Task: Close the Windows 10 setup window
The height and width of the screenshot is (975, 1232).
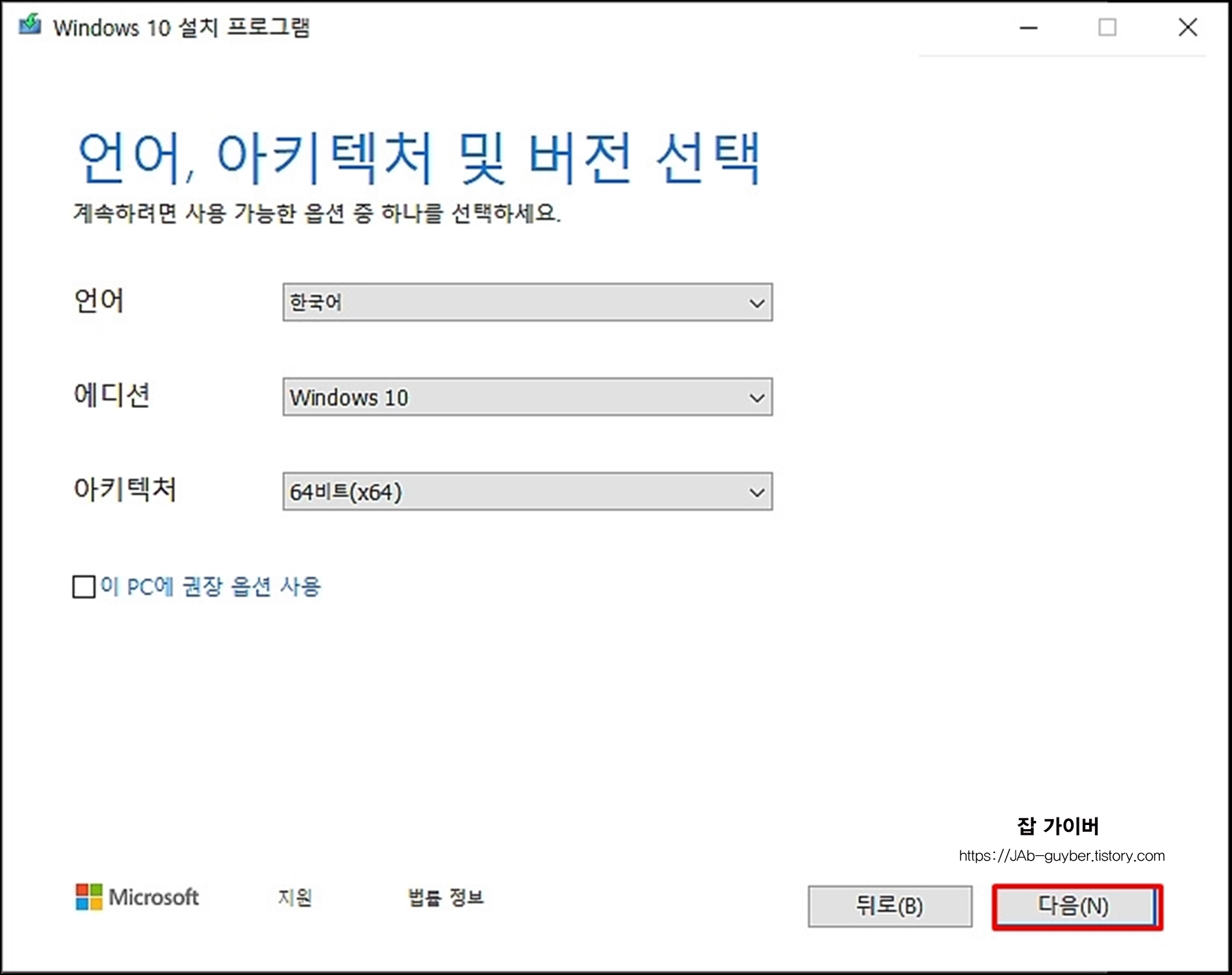Action: [1188, 27]
